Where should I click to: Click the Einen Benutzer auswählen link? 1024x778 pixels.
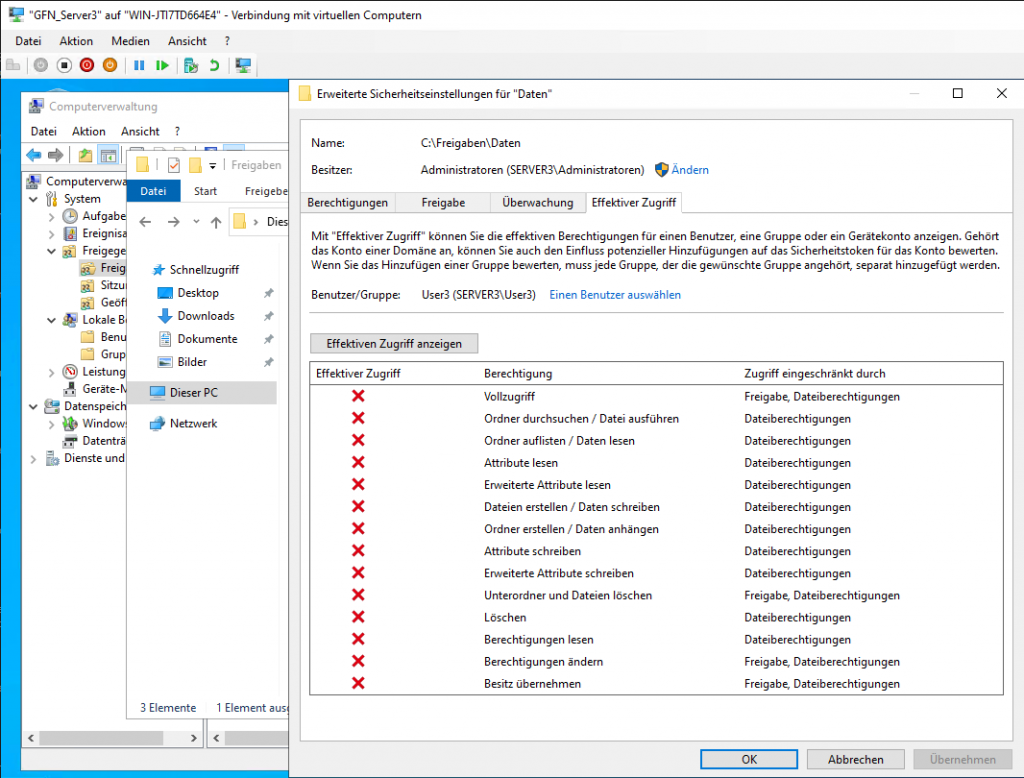pos(615,295)
